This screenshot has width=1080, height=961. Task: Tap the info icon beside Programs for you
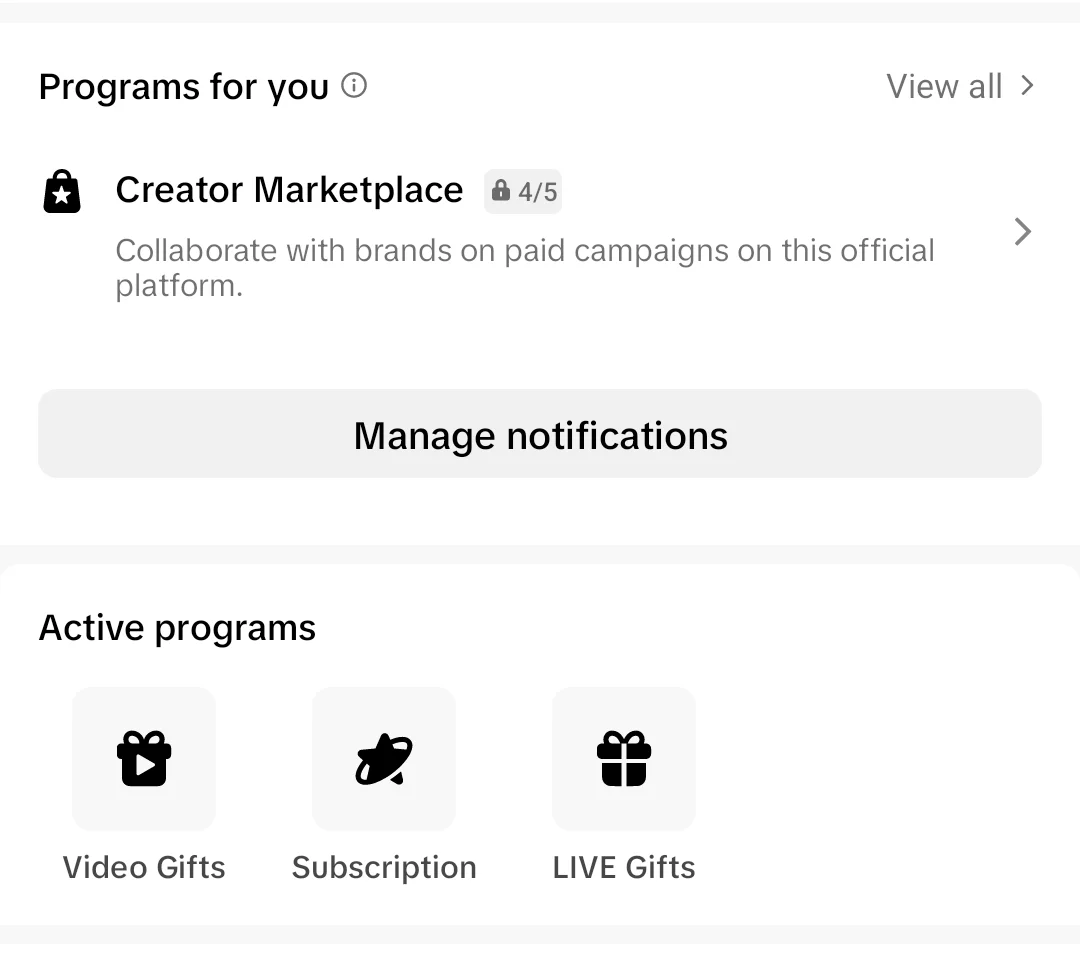coord(354,85)
